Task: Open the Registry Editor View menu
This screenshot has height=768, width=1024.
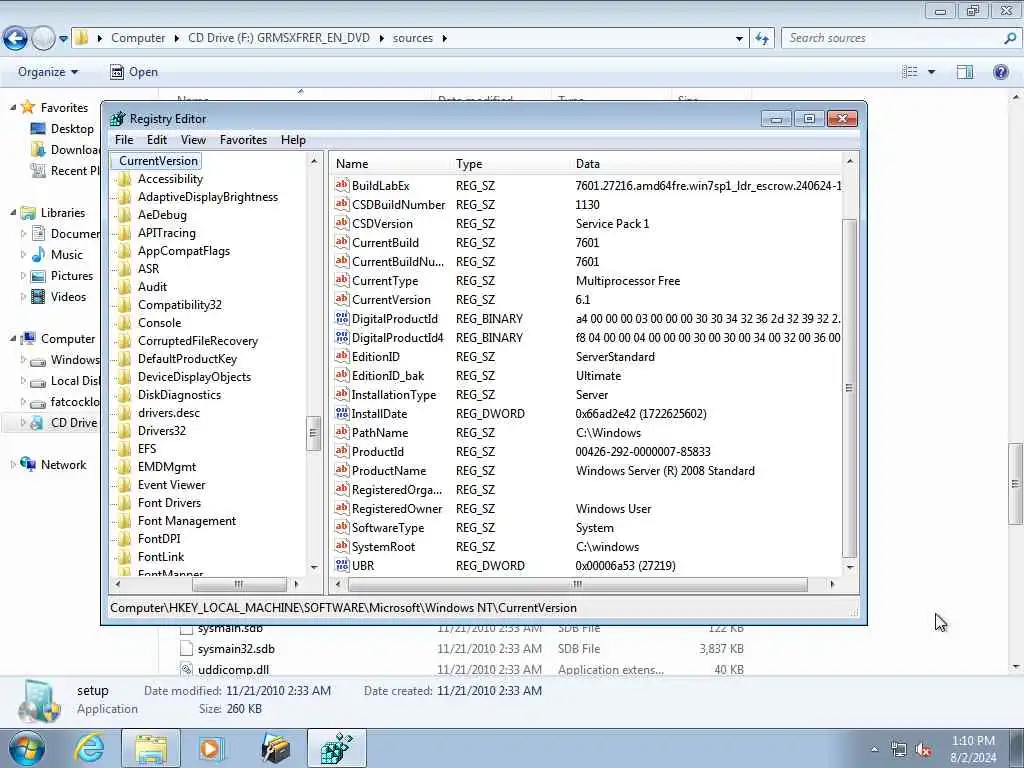Action: tap(193, 140)
